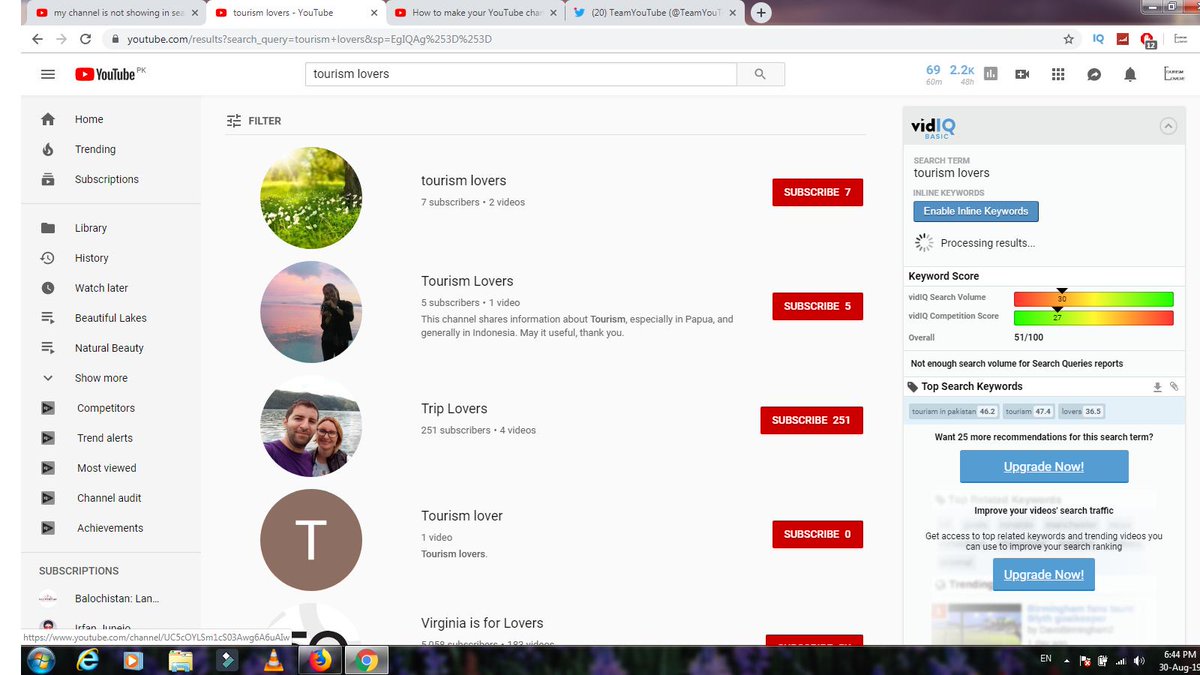Open the green meadow channel thumbnail
1200x675 pixels.
[x=311, y=197]
